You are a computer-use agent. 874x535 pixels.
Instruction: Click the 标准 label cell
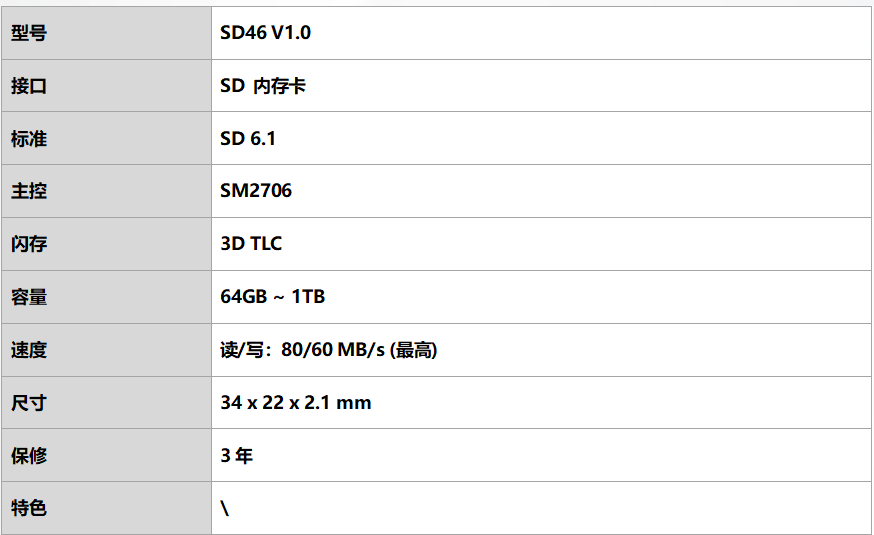pyautogui.click(x=106, y=138)
